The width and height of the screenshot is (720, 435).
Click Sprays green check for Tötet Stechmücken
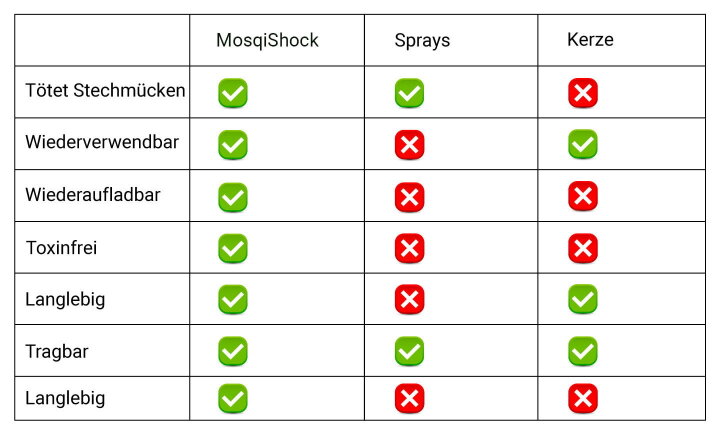pos(409,93)
